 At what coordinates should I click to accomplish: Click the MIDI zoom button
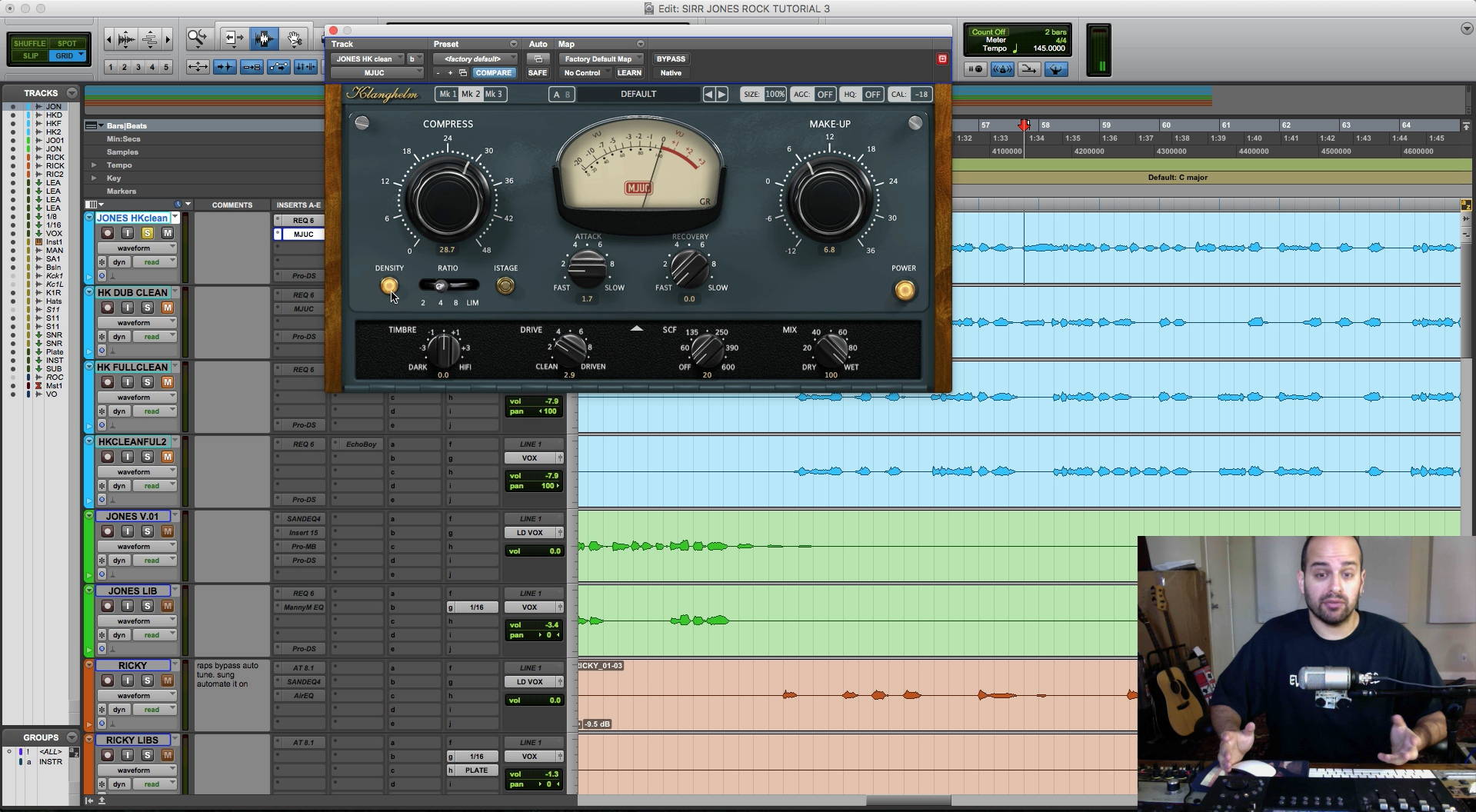click(x=150, y=38)
